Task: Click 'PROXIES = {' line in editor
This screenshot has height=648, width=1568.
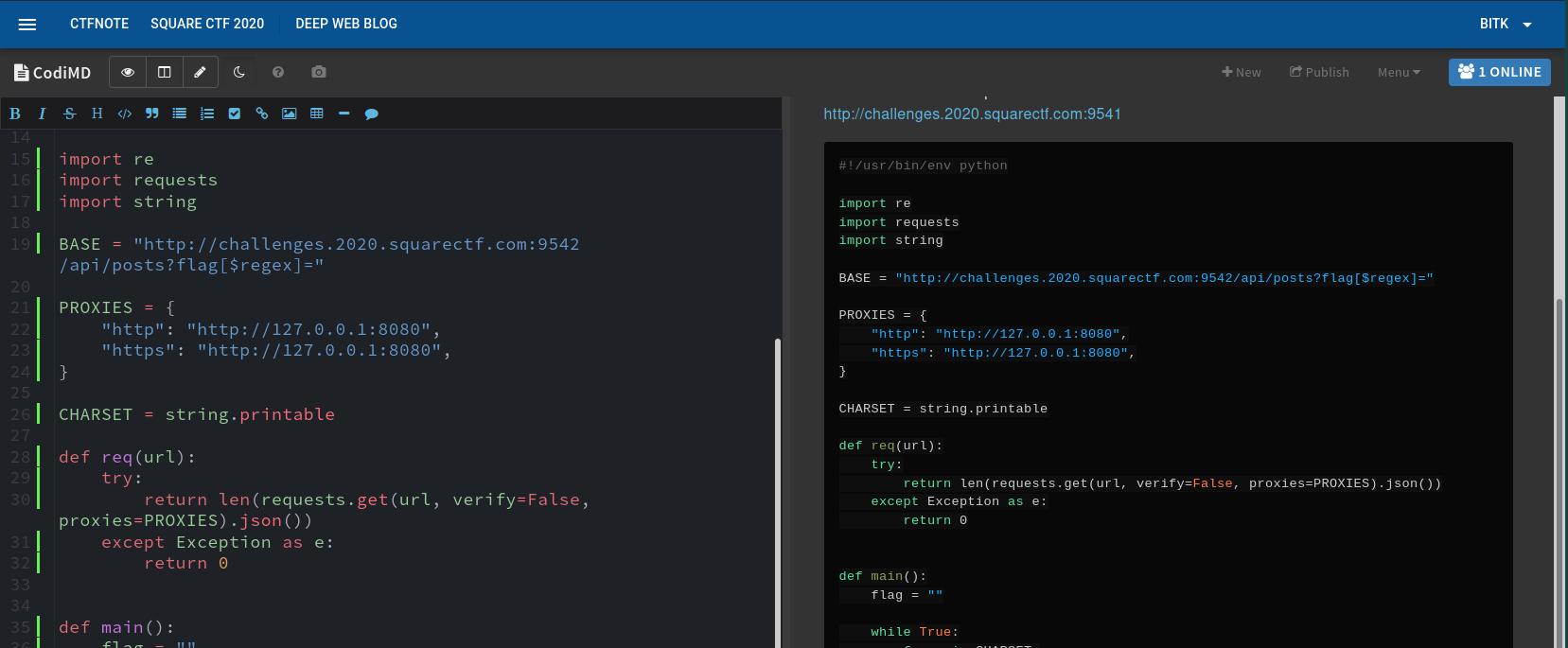Action: click(x=116, y=307)
